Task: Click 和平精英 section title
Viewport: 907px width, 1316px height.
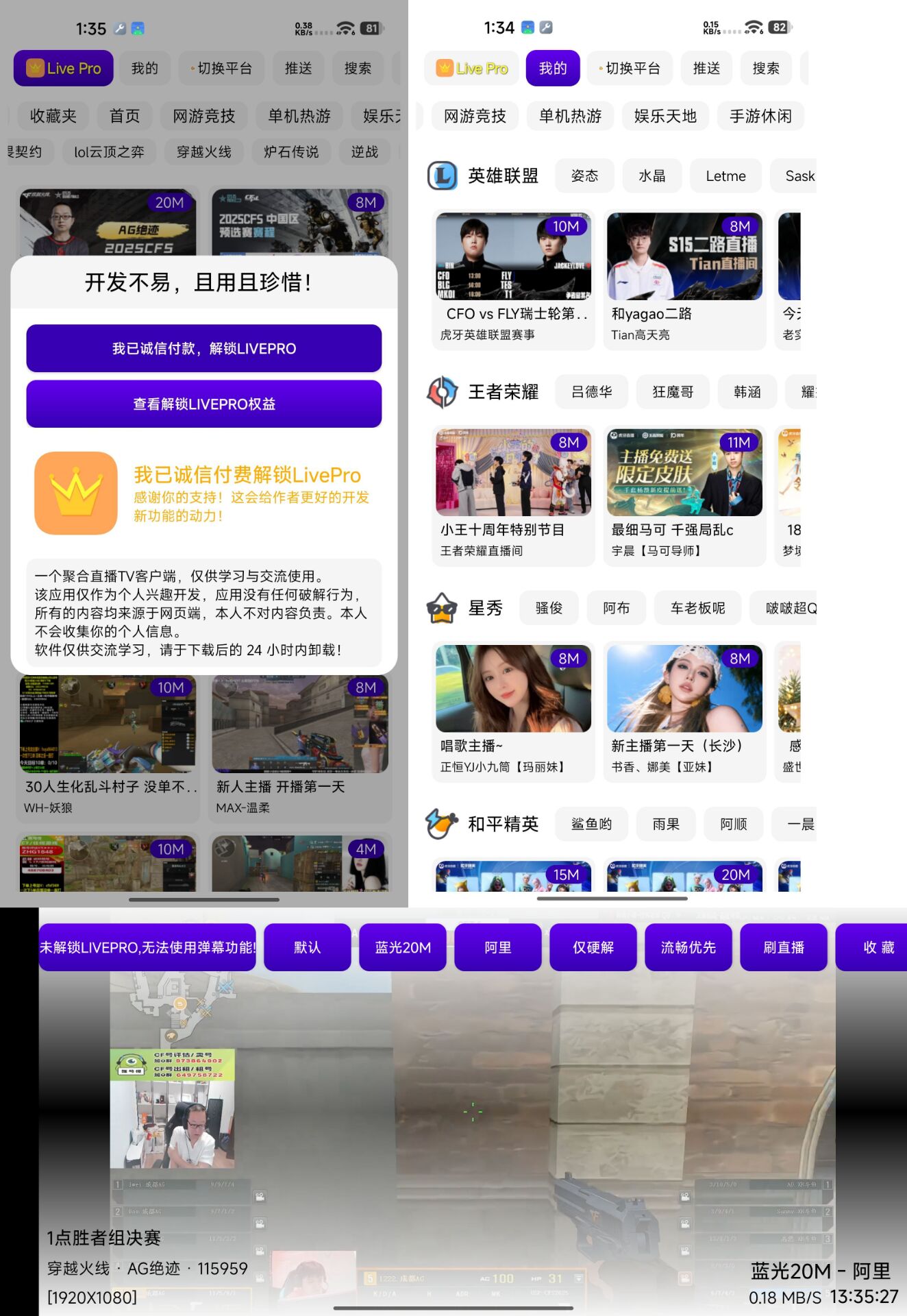Action: 503,824
